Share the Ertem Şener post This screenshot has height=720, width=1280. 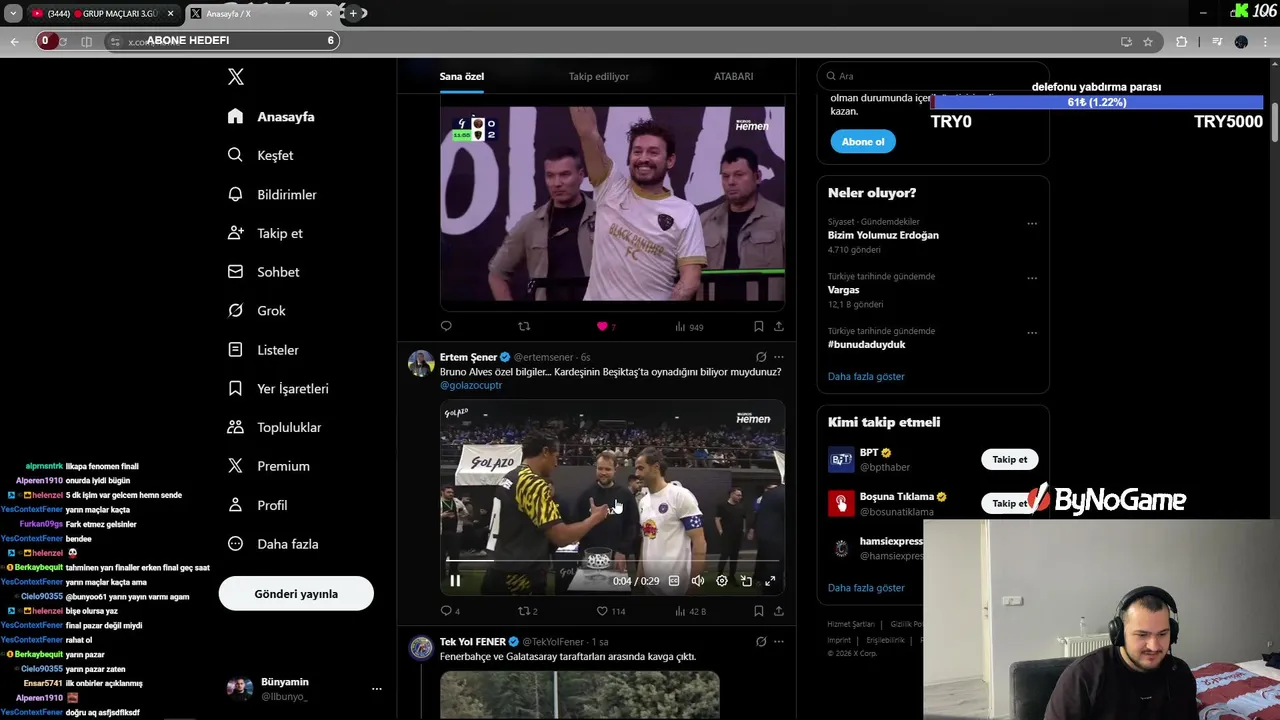tap(779, 611)
